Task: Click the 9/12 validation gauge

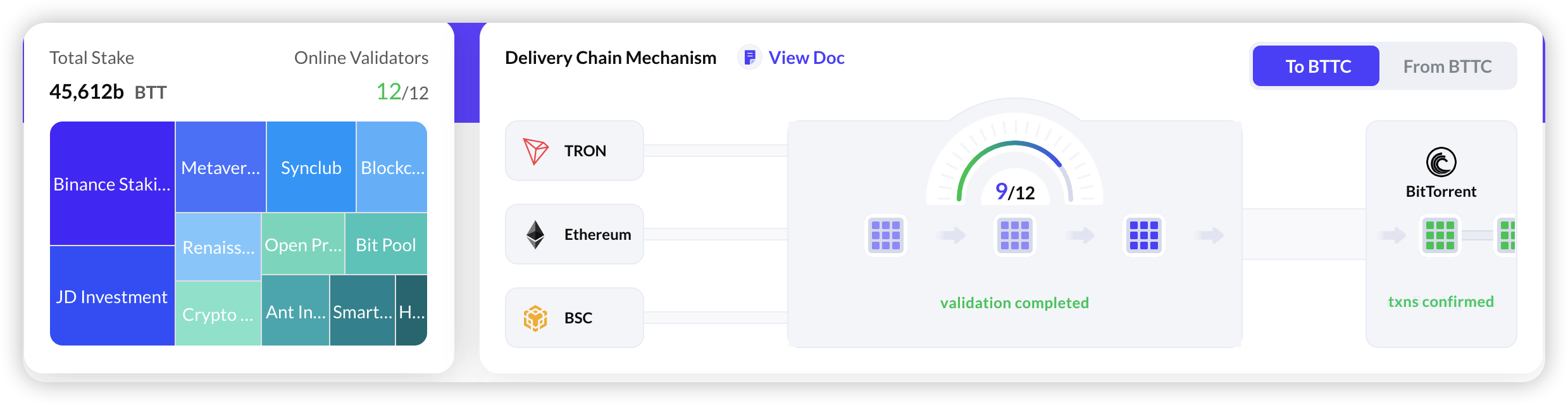Action: 1014,191
